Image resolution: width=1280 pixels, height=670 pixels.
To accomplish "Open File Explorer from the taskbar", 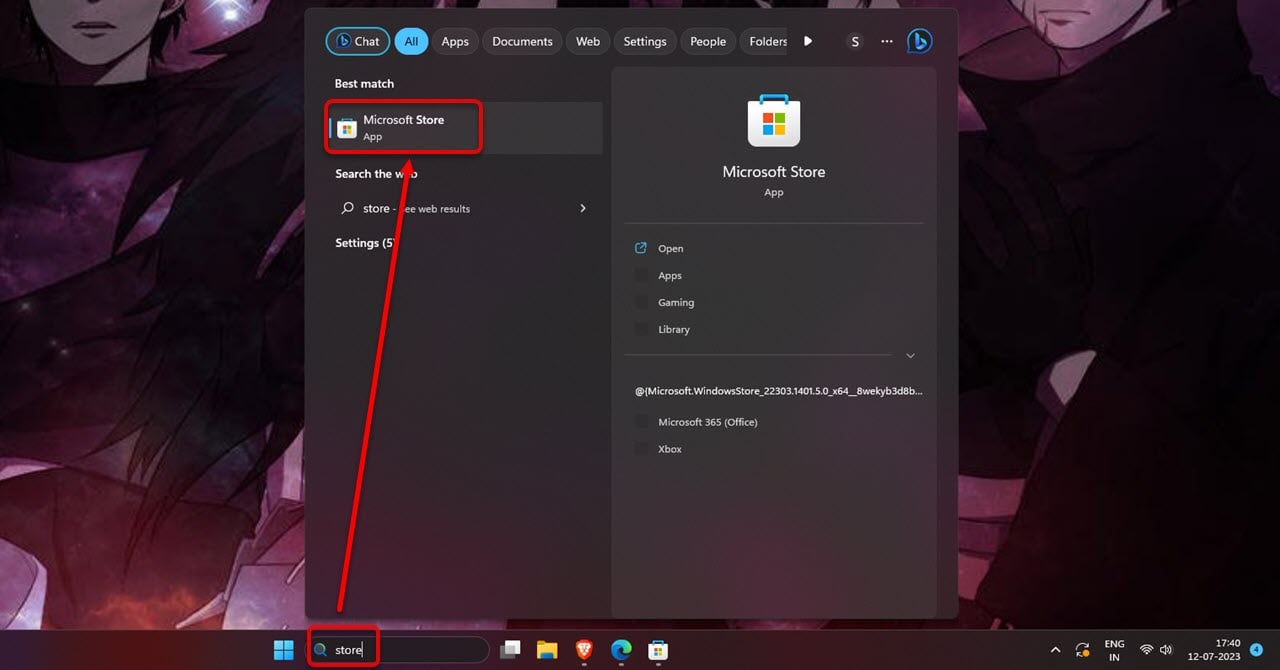I will point(547,650).
